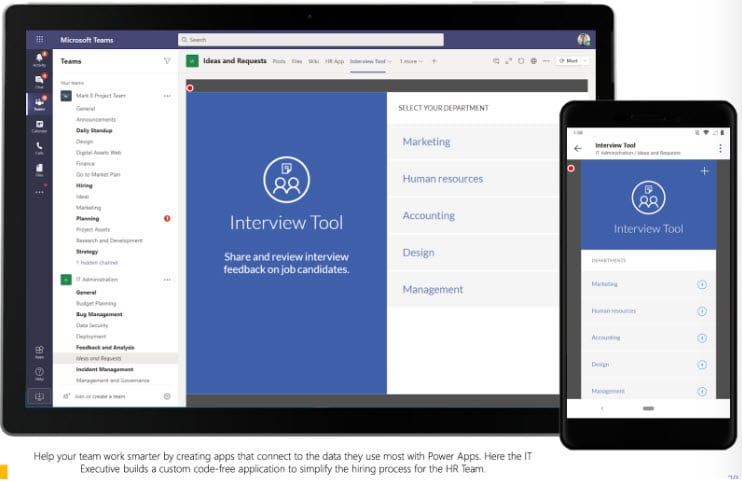
Task: Switch to the Posts tab
Action: [x=279, y=61]
